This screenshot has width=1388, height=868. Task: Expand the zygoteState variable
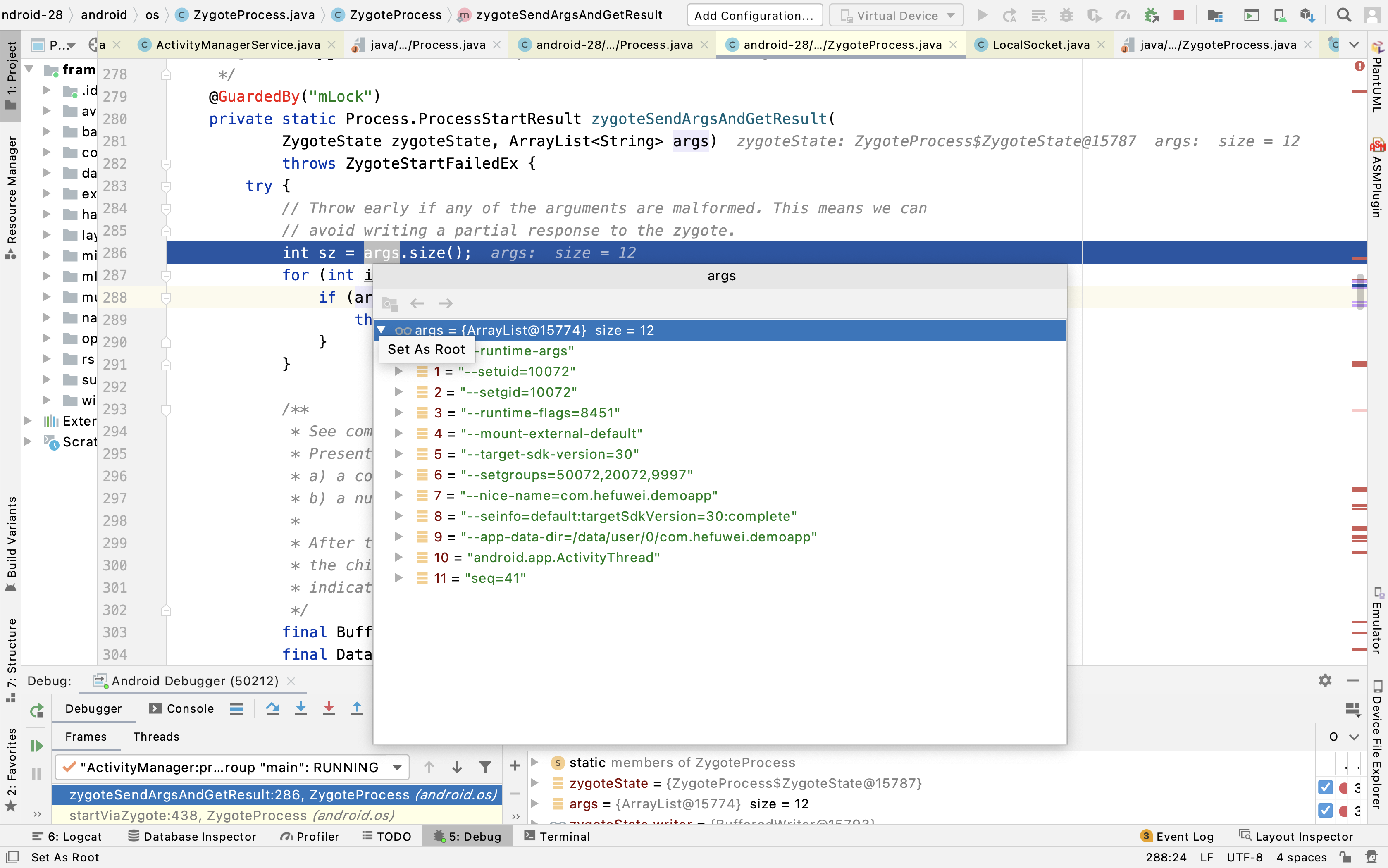(534, 783)
